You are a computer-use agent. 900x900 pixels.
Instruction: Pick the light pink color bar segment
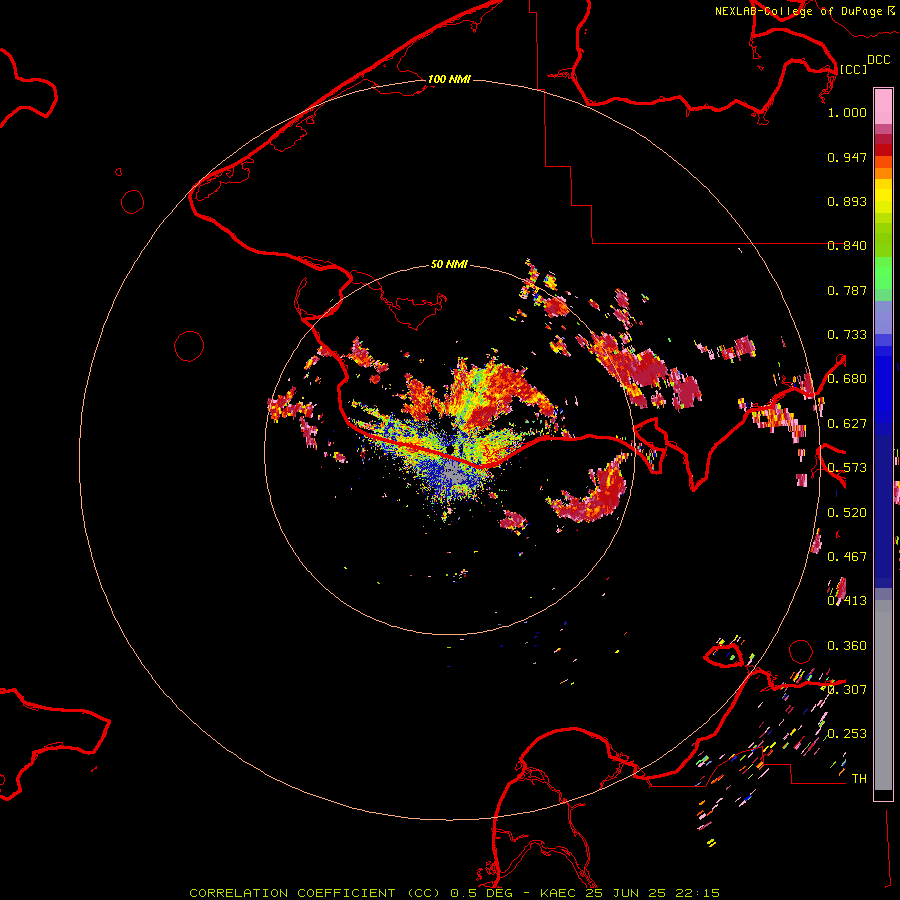[883, 106]
